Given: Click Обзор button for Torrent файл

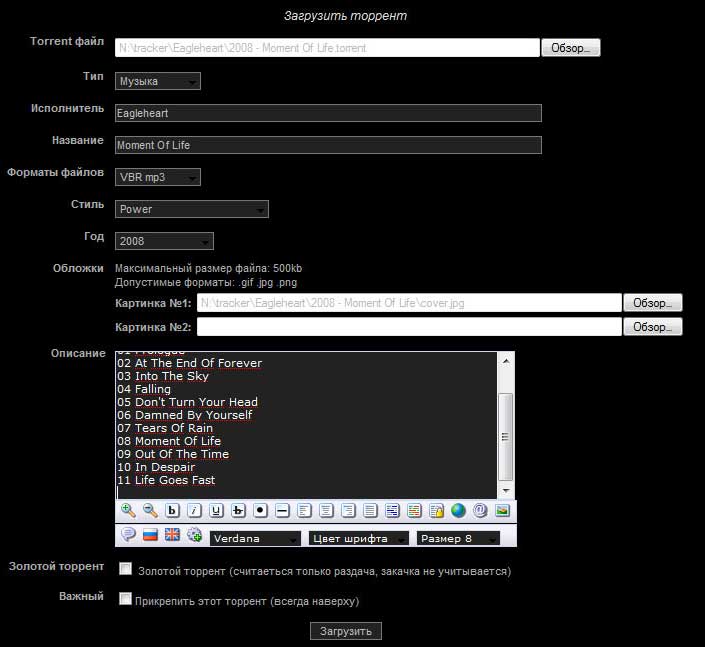Looking at the screenshot, I should 571,48.
